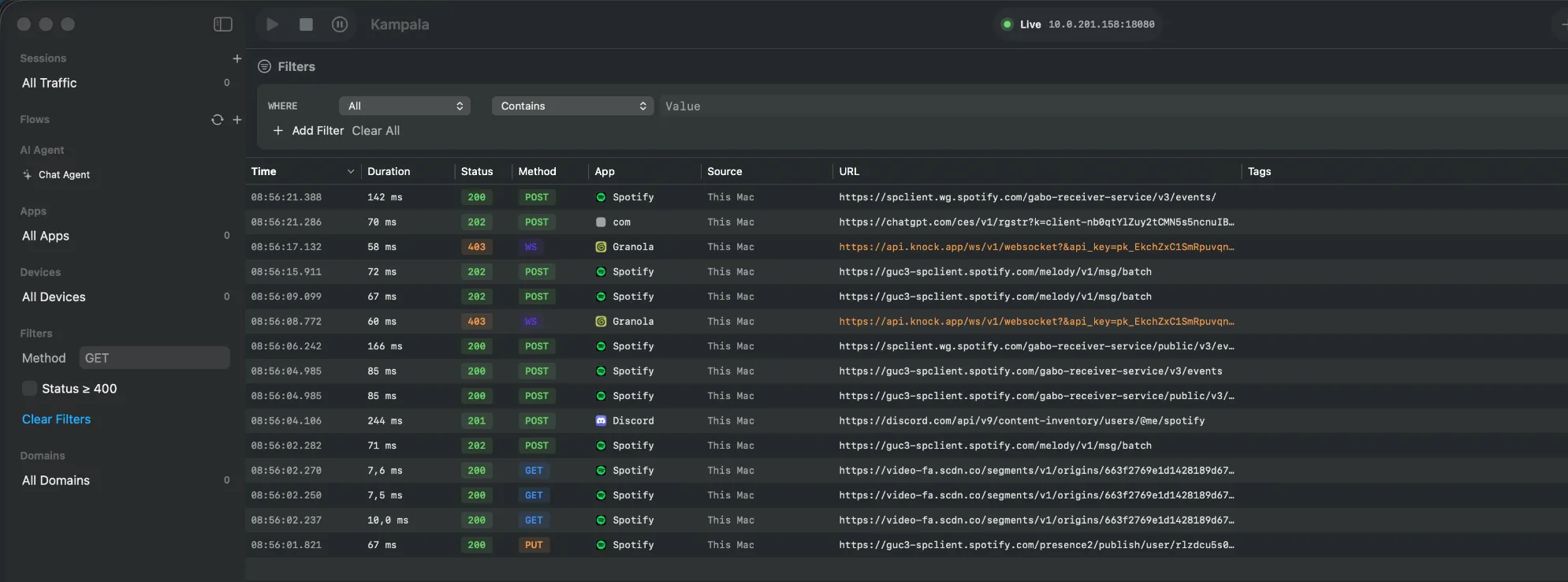
Task: Click the Tags column header
Action: click(x=1259, y=172)
